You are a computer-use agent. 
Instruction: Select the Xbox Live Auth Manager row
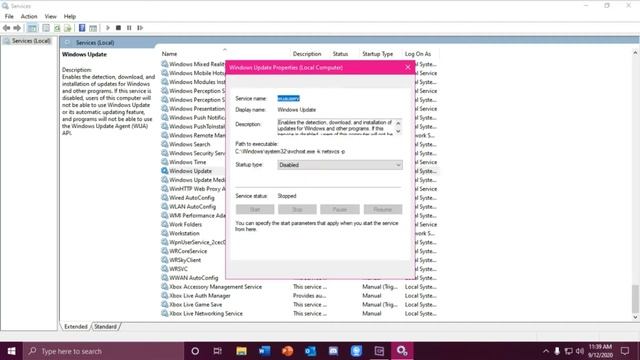click(x=299, y=296)
